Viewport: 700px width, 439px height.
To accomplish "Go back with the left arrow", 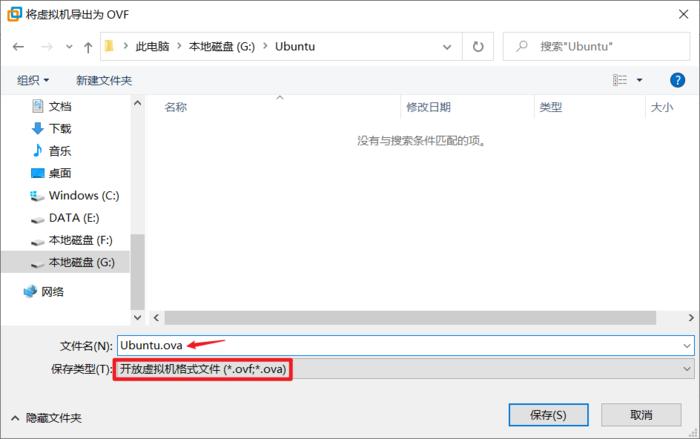I will click(18, 46).
